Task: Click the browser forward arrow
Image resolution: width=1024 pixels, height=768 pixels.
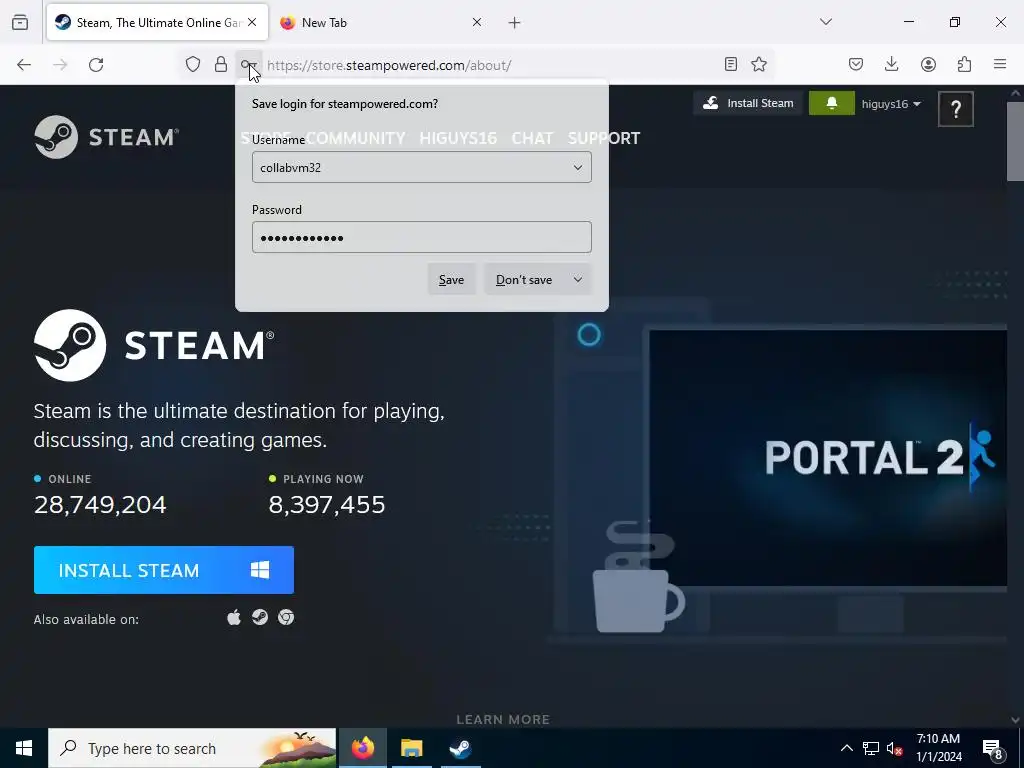Action: pyautogui.click(x=59, y=64)
